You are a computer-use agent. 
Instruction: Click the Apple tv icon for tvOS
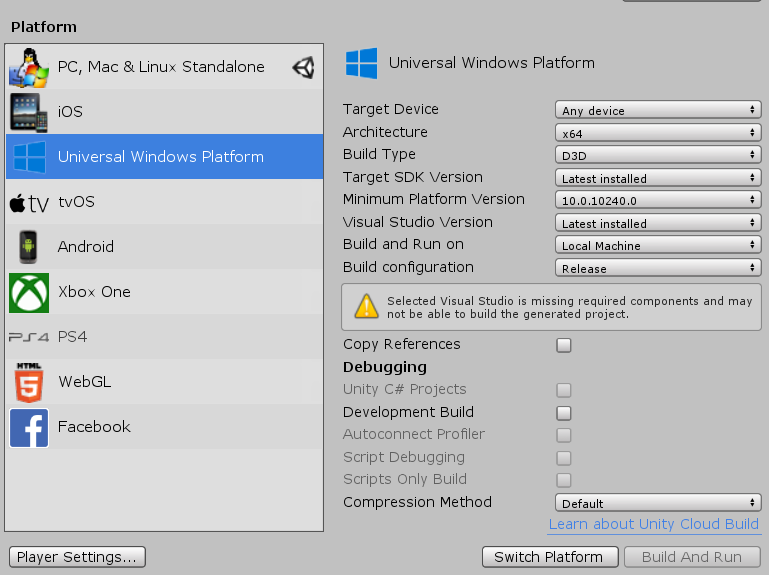(x=29, y=203)
